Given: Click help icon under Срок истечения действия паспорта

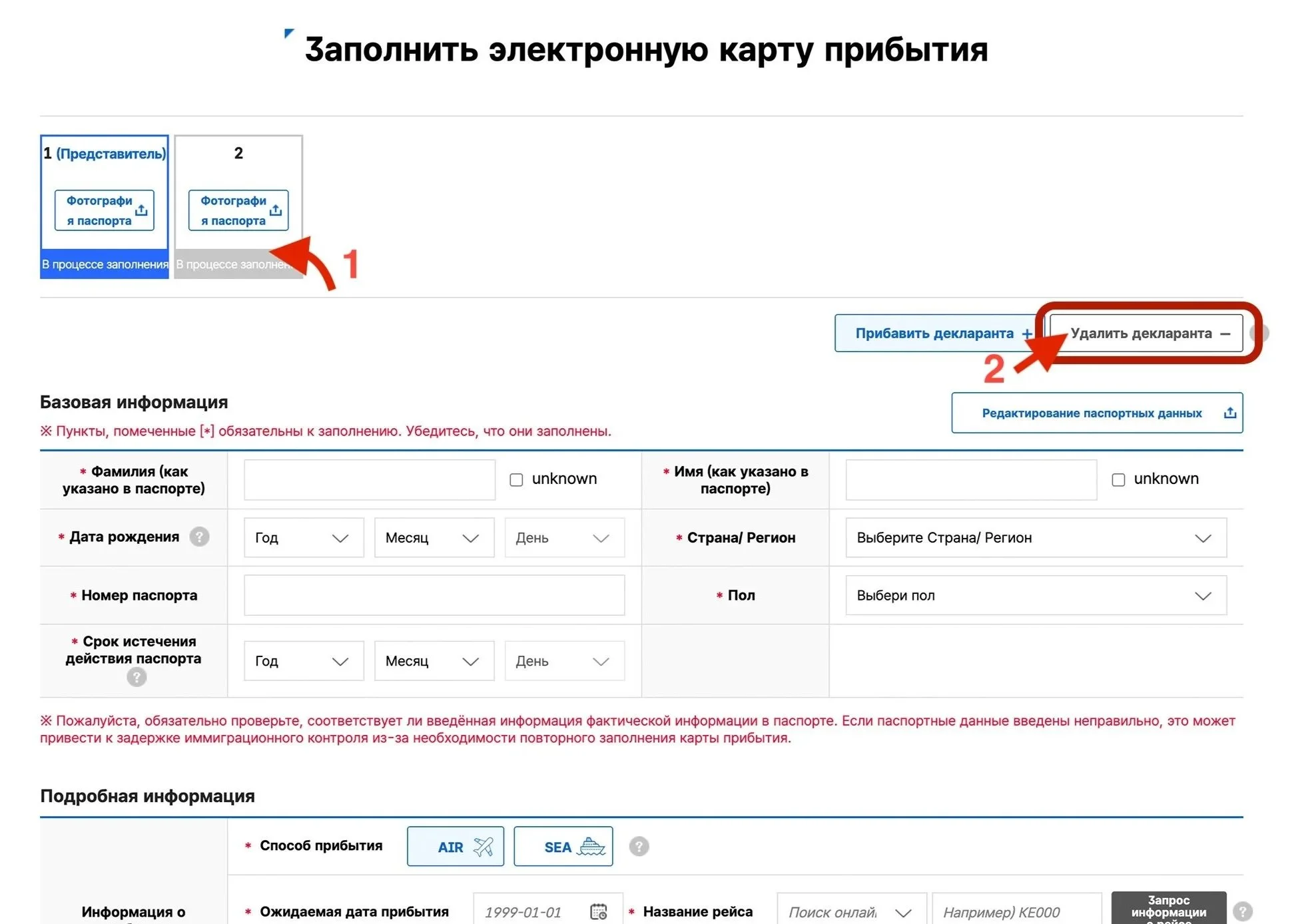Looking at the screenshot, I should [x=137, y=678].
